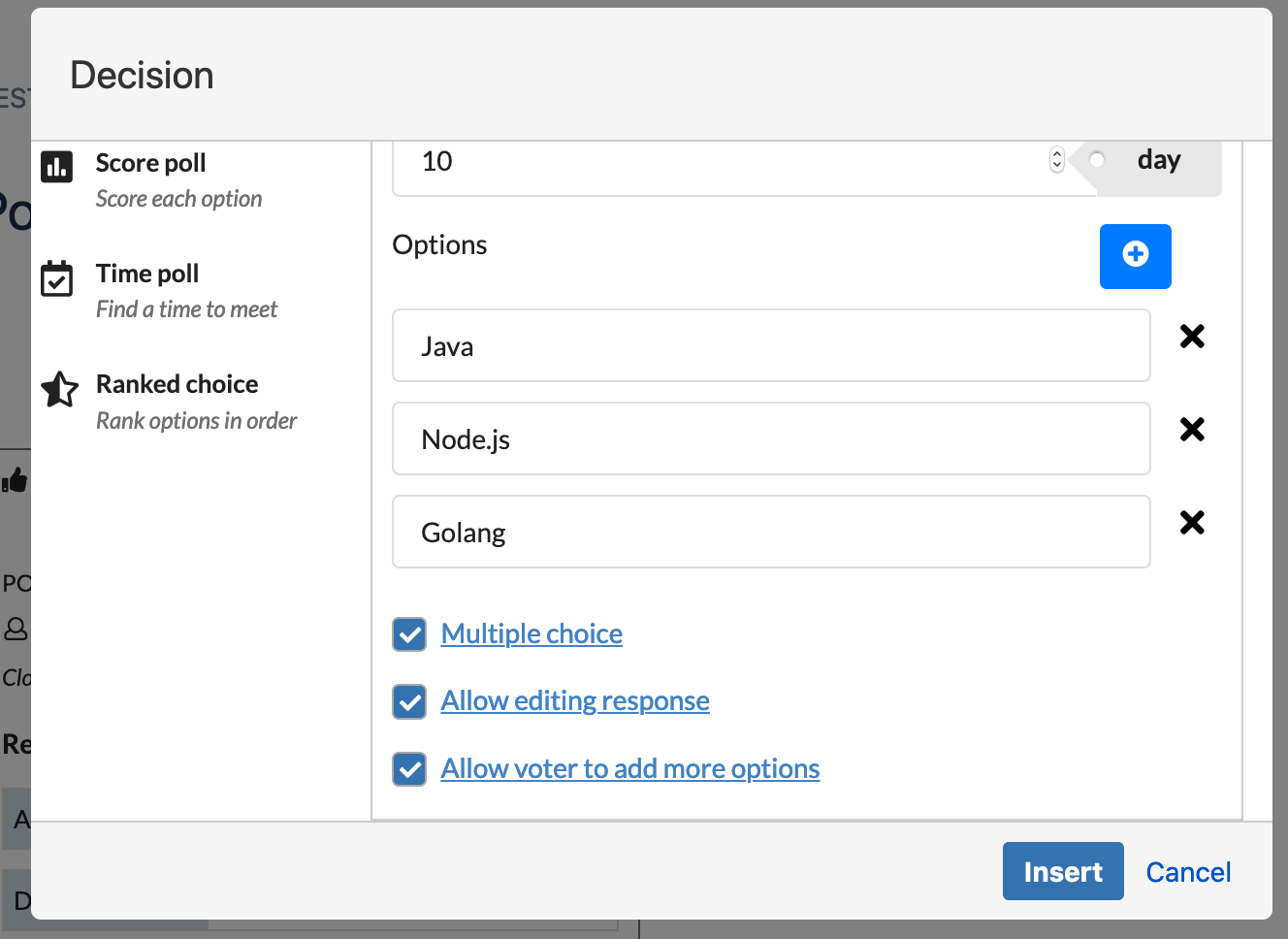Uncheck the Multiple choice checkbox

tap(409, 634)
